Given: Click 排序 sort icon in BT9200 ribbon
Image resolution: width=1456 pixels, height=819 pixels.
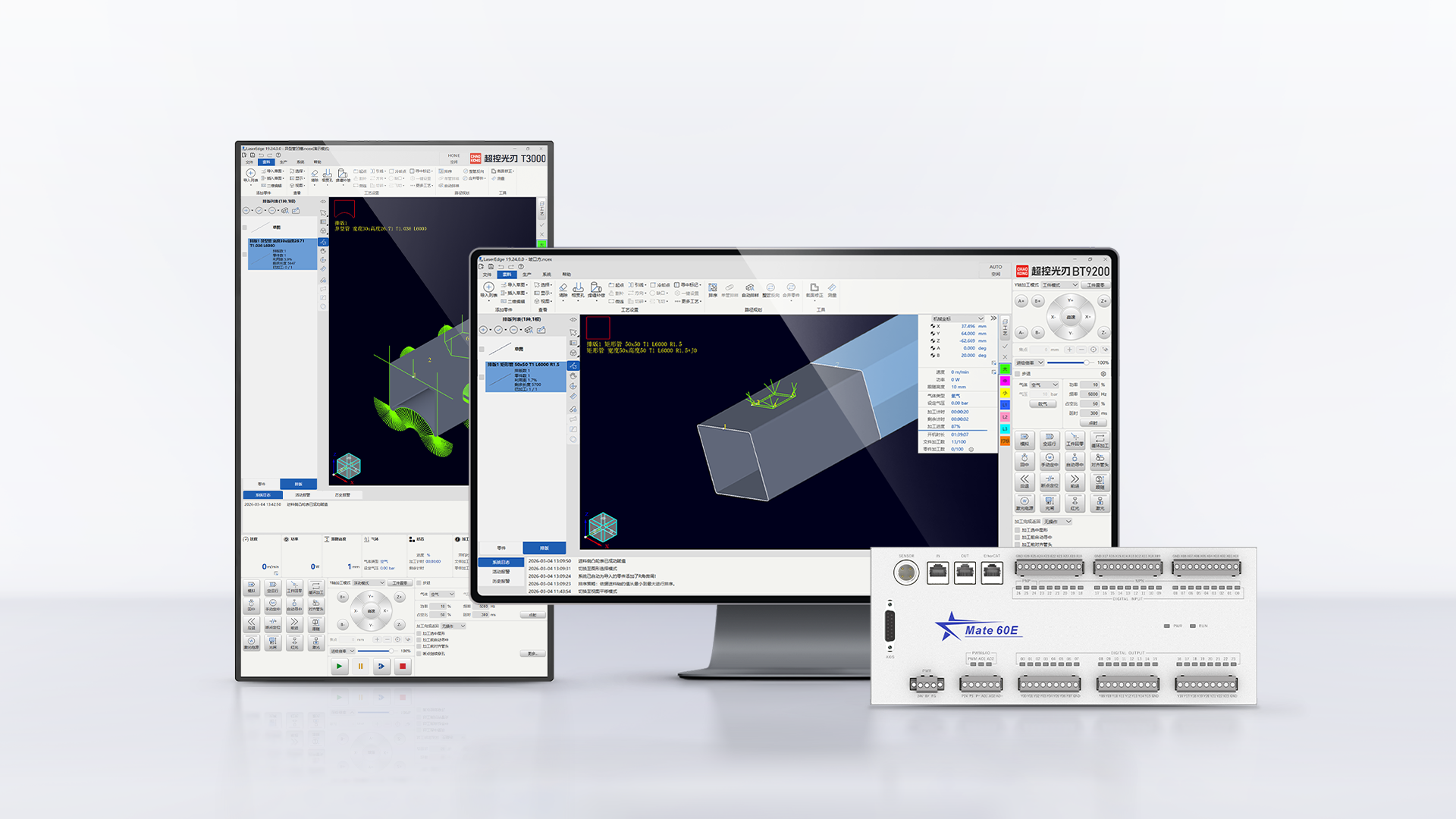Looking at the screenshot, I should pyautogui.click(x=713, y=290).
